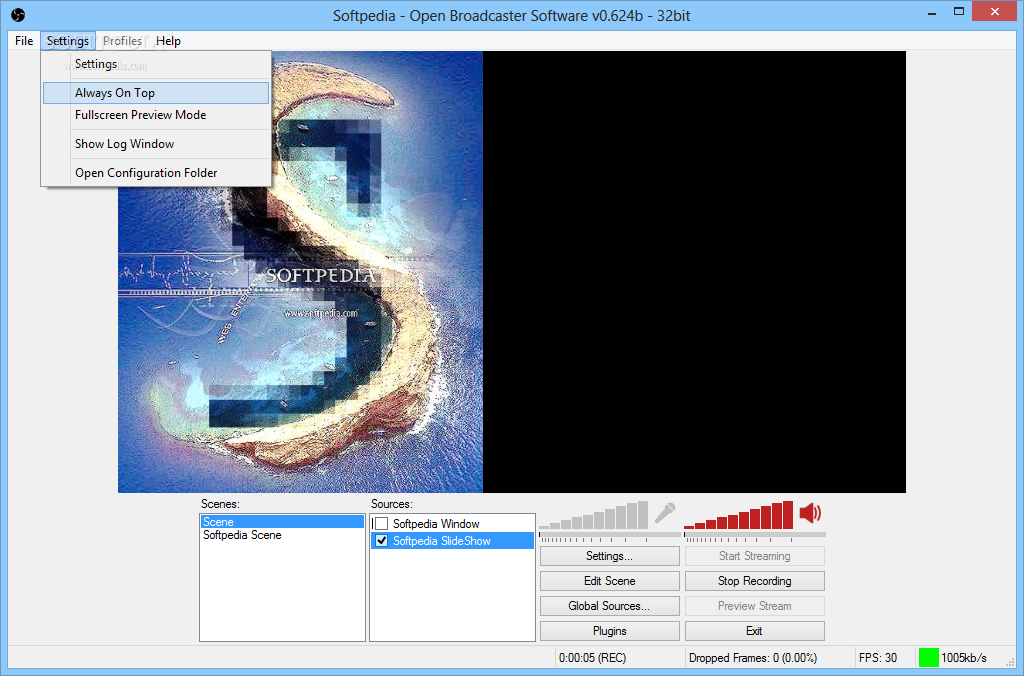Click the Edit Scene button
The height and width of the screenshot is (676, 1024).
tap(609, 581)
